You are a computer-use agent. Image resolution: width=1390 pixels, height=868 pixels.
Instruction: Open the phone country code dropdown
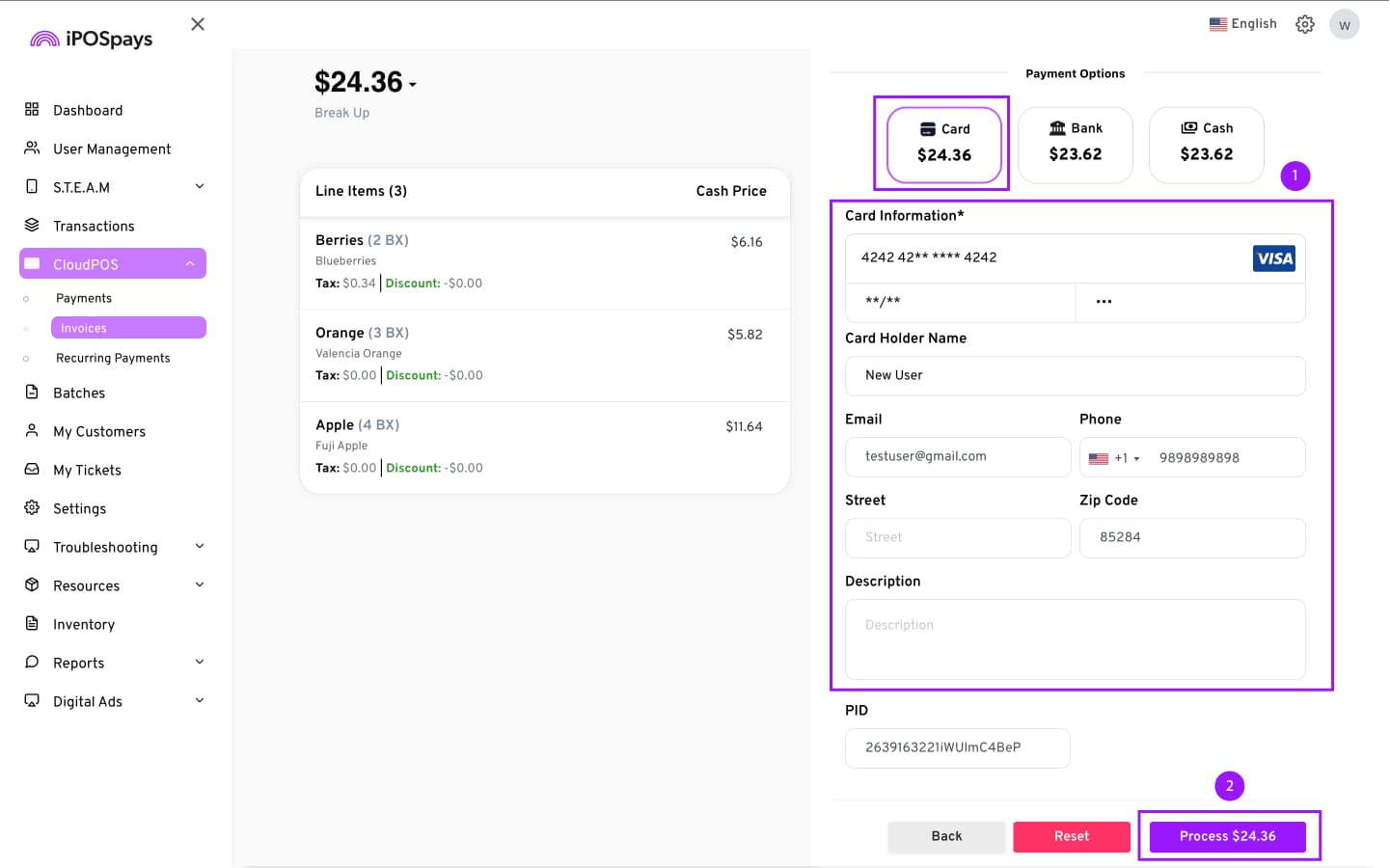tap(1114, 458)
